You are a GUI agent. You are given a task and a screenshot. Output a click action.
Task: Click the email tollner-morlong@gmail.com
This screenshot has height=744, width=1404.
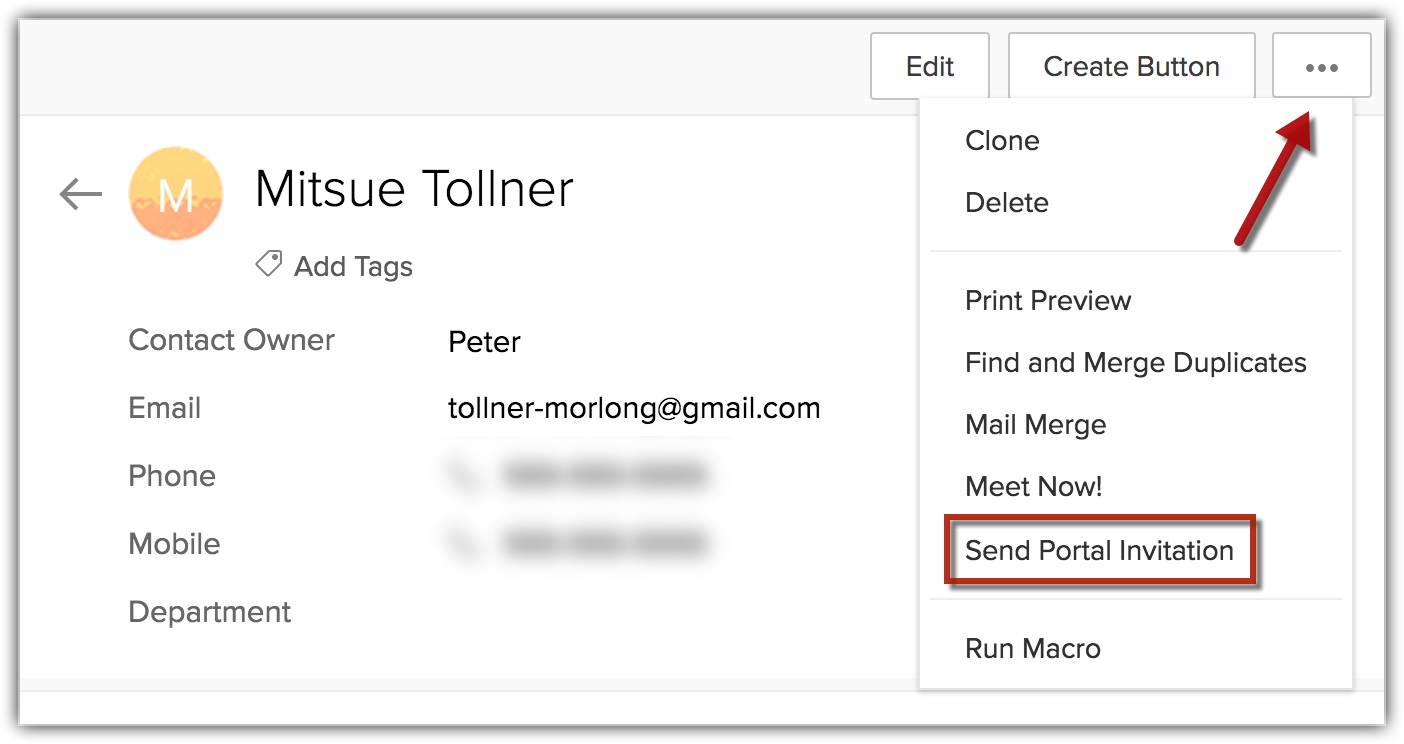(x=634, y=408)
